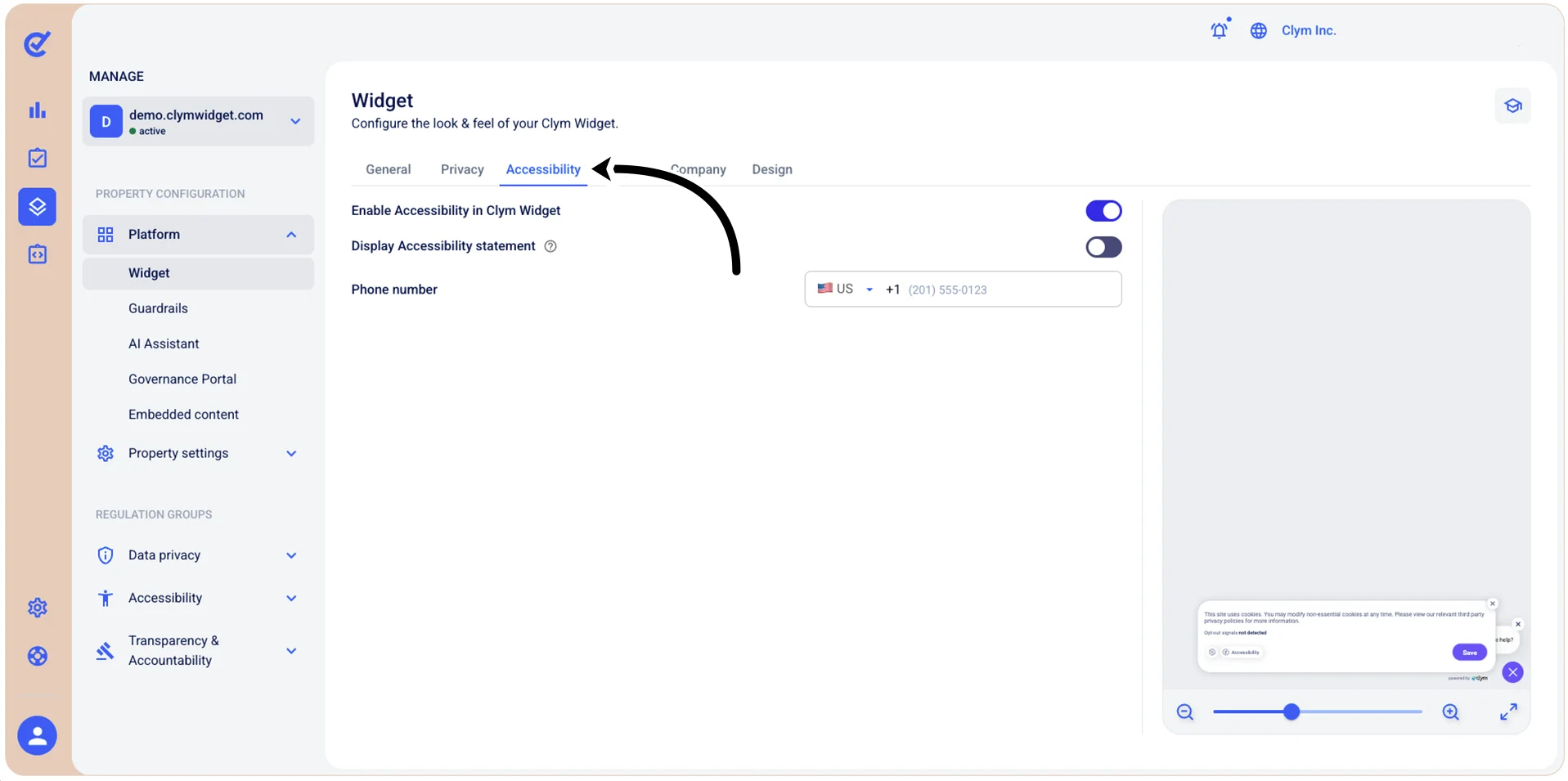1568x781 pixels.
Task: Switch to the Privacy tab
Action: click(462, 169)
